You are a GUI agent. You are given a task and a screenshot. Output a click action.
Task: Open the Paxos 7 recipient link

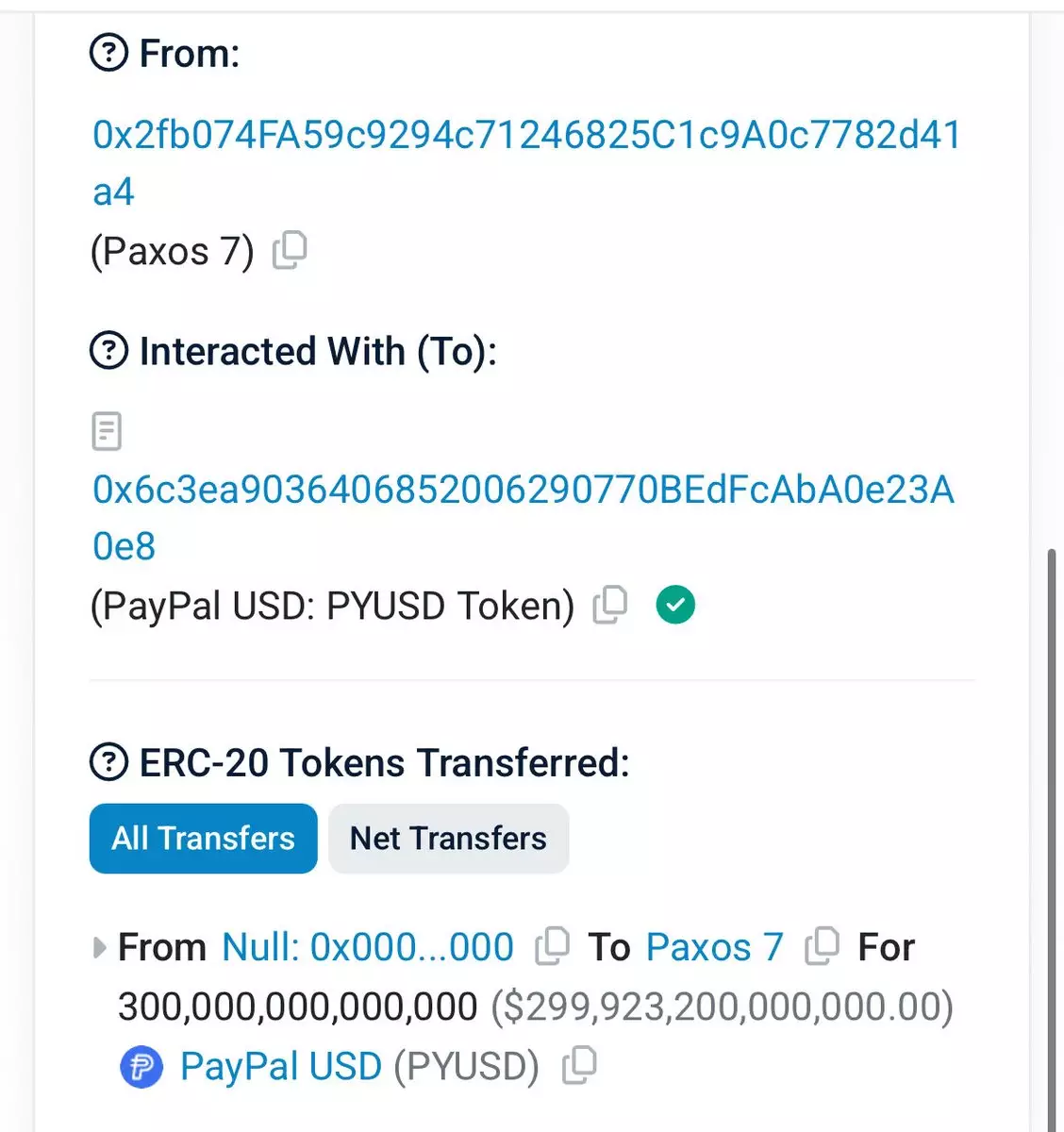(714, 947)
